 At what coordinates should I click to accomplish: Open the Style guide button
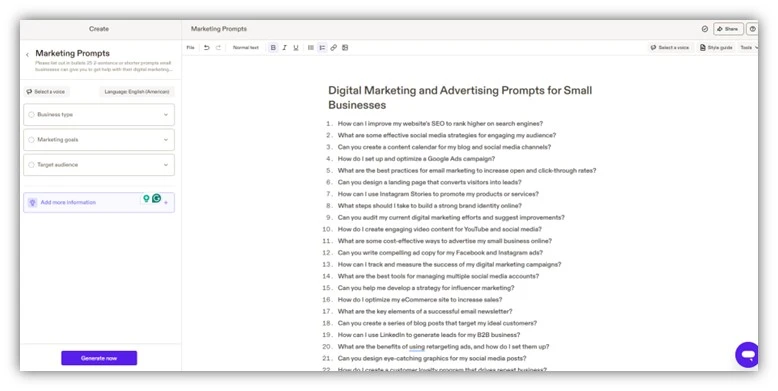(x=716, y=48)
